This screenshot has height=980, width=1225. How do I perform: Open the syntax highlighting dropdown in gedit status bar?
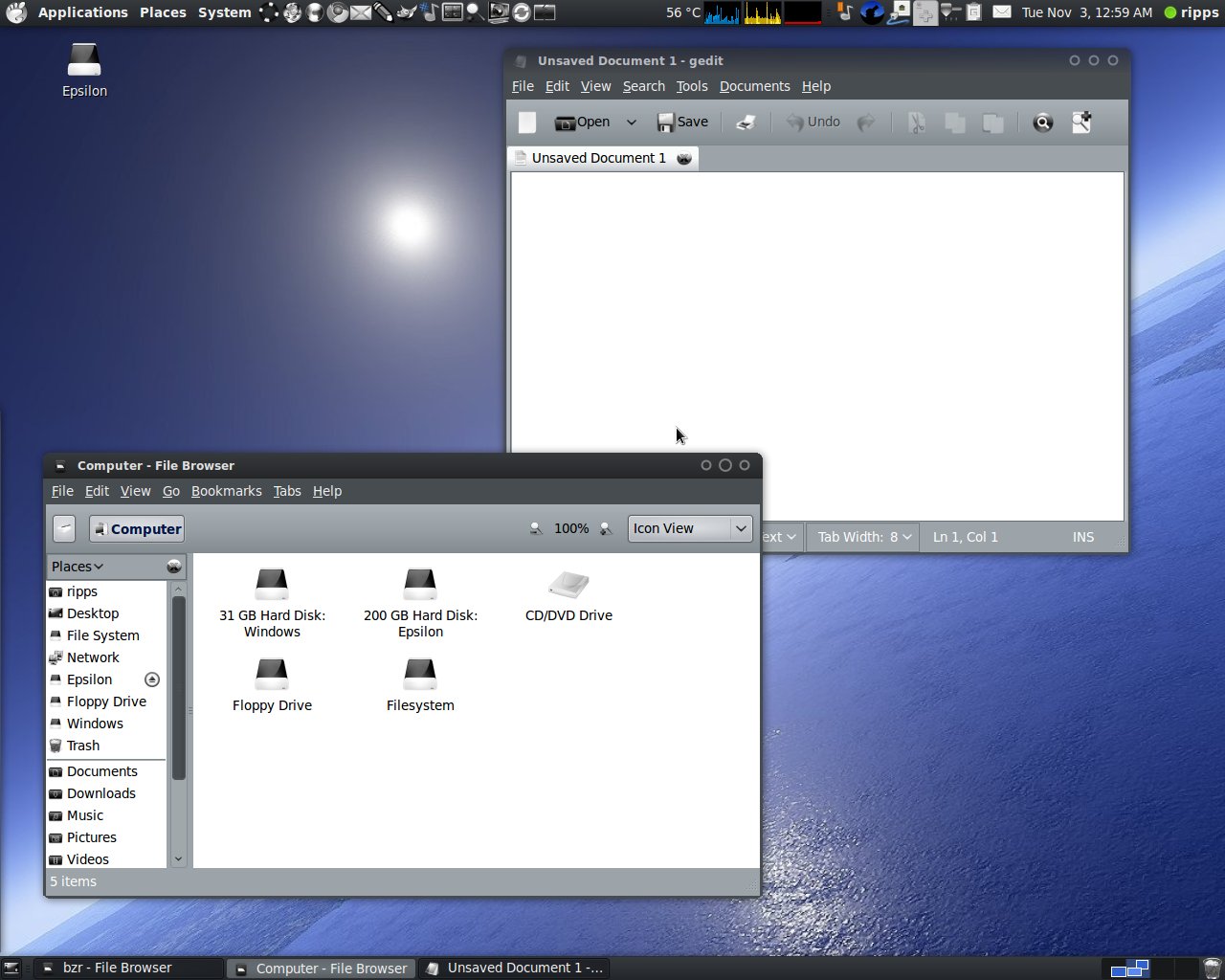pyautogui.click(x=781, y=537)
